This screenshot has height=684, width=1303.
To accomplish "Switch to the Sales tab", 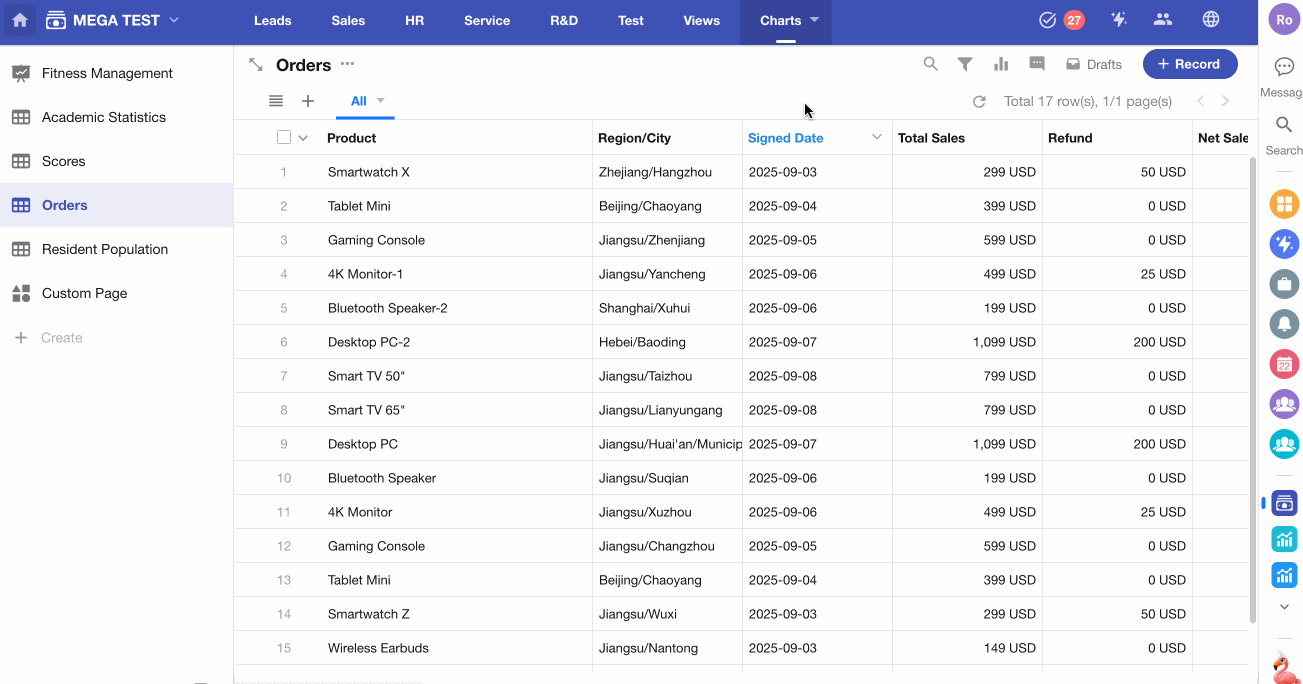I will 348,20.
